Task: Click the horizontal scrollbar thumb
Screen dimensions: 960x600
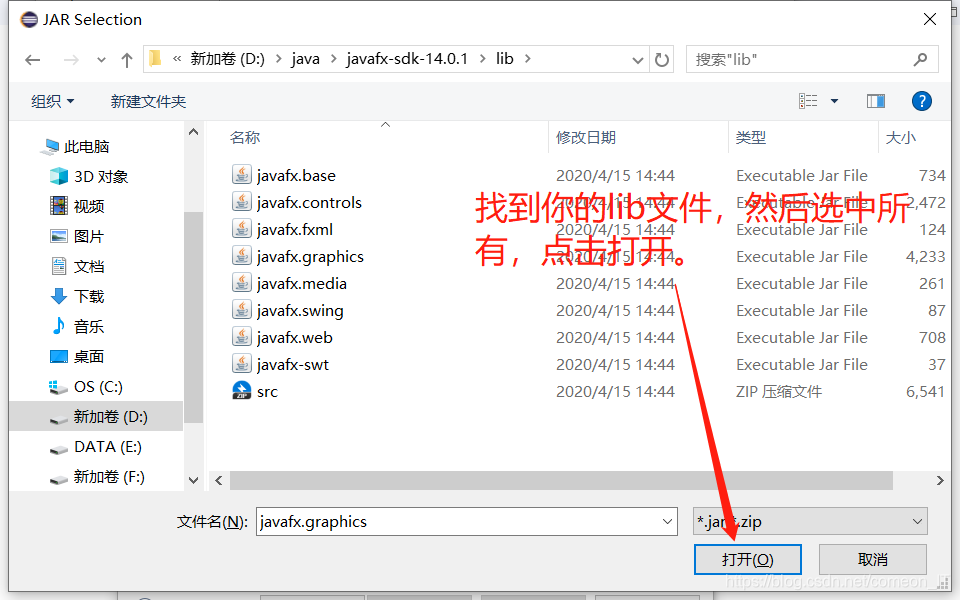Action: tap(561, 481)
